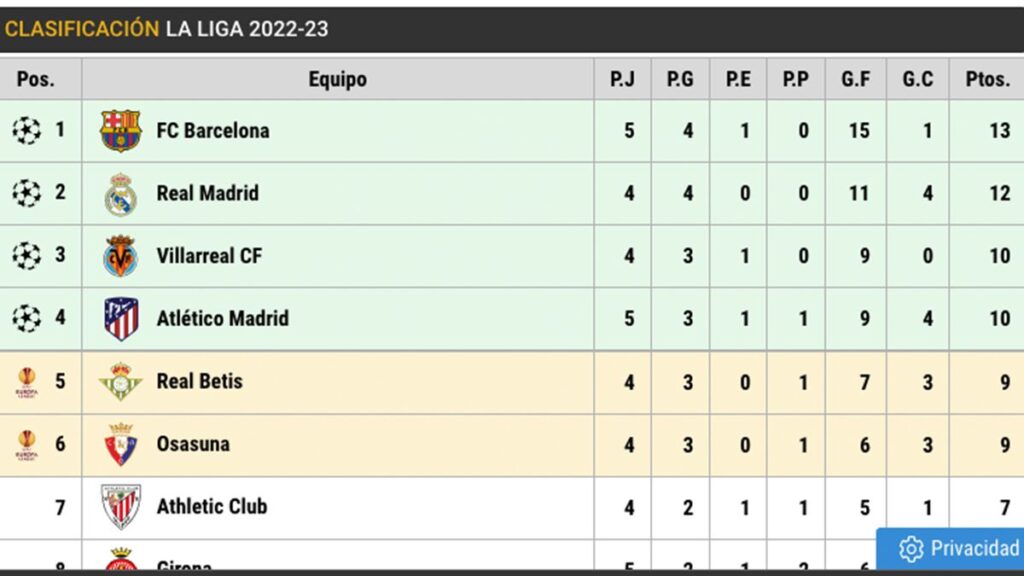Click the Girona club crest at the bottom
Viewport: 1024px width, 576px height.
(123, 563)
